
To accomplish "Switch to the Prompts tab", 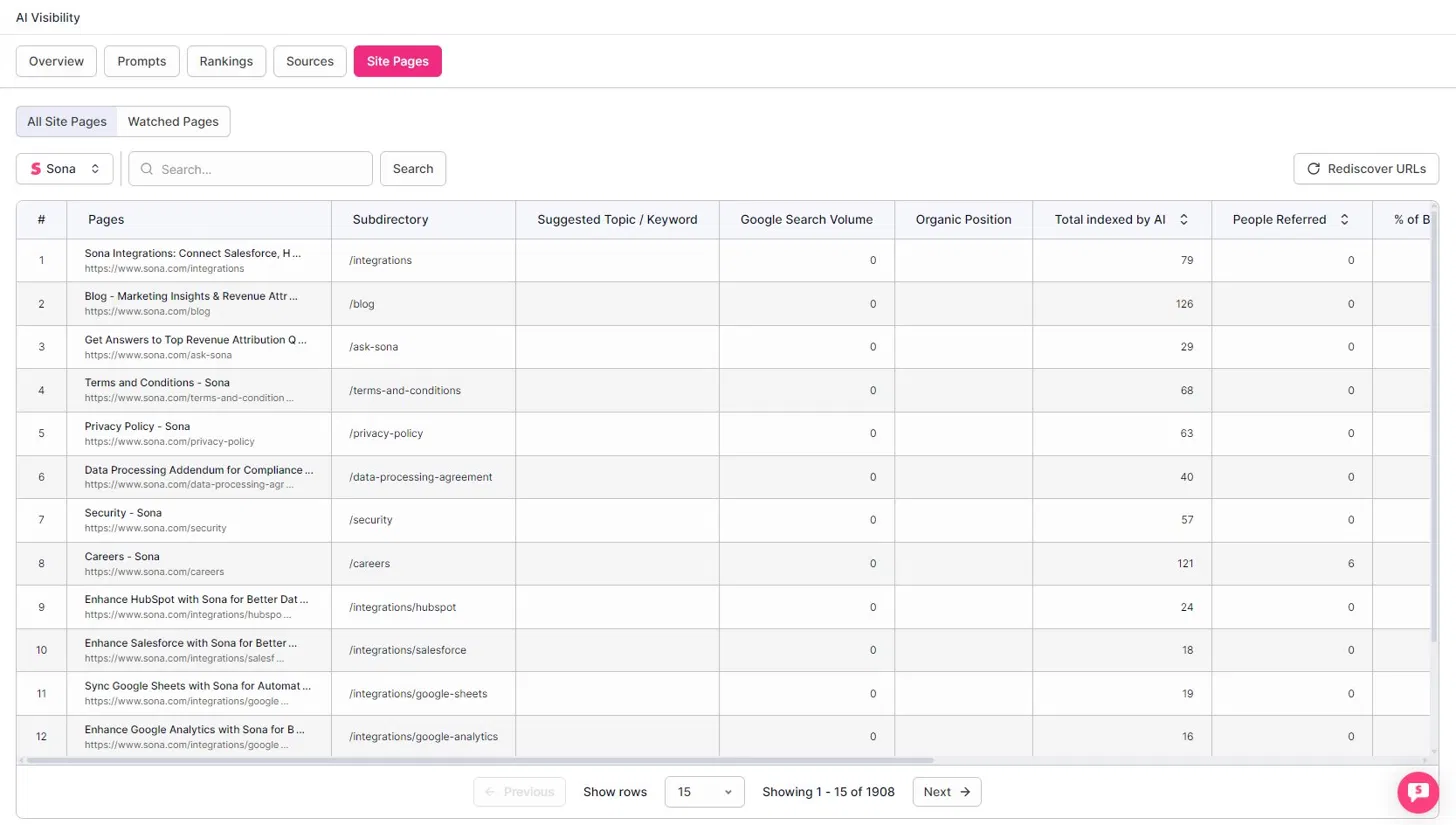I will 141,61.
